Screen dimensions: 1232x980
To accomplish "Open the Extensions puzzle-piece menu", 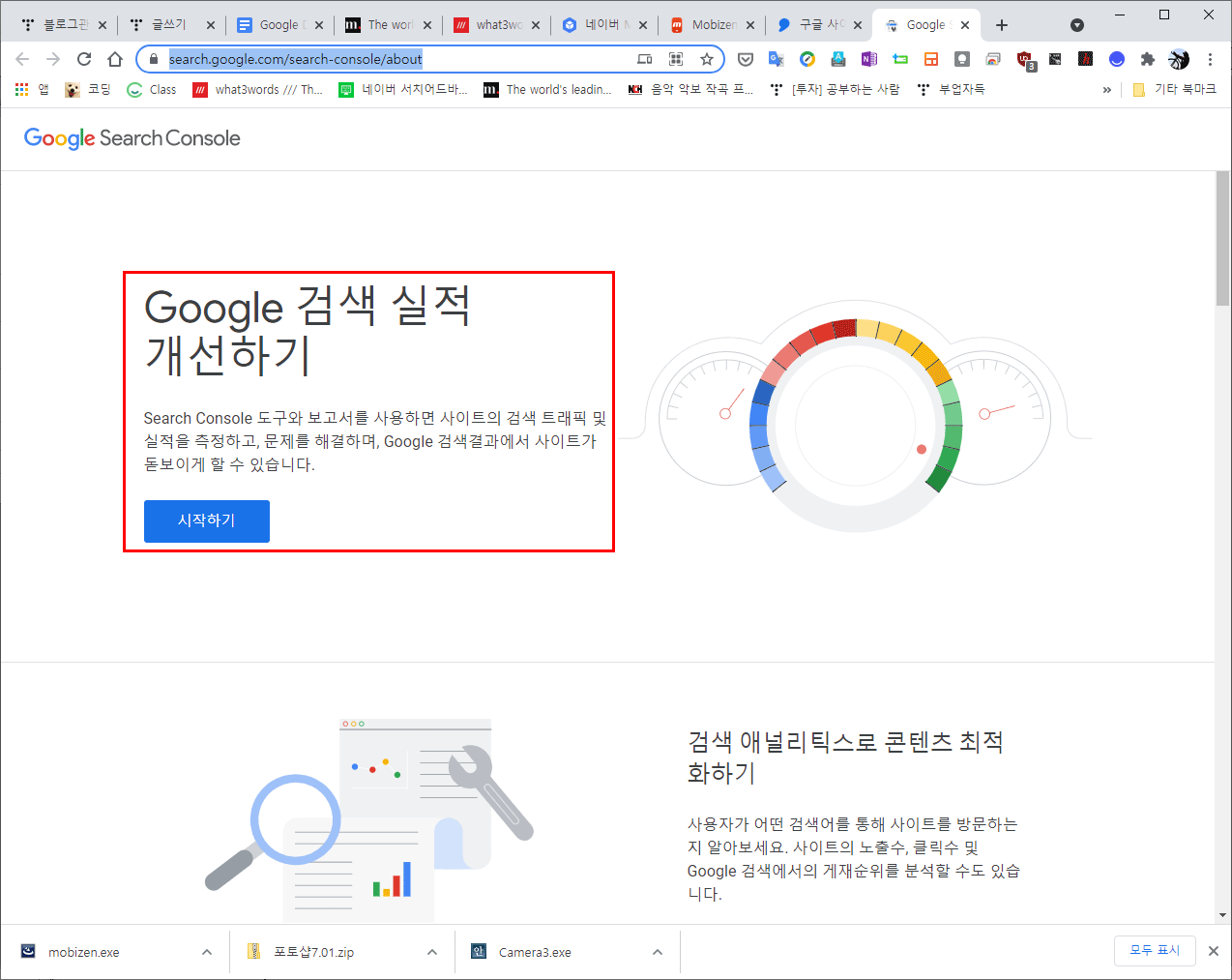I will [x=1148, y=59].
